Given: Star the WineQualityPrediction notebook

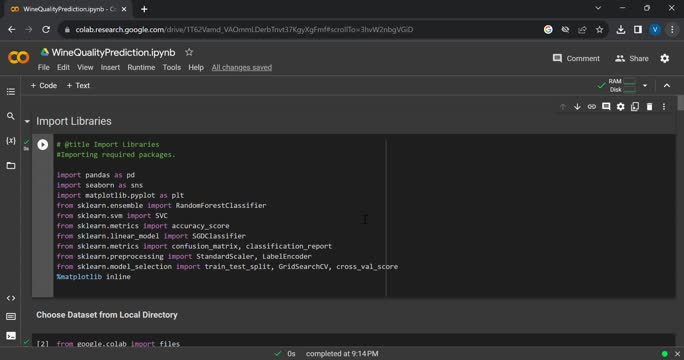Looking at the screenshot, I should [189, 52].
